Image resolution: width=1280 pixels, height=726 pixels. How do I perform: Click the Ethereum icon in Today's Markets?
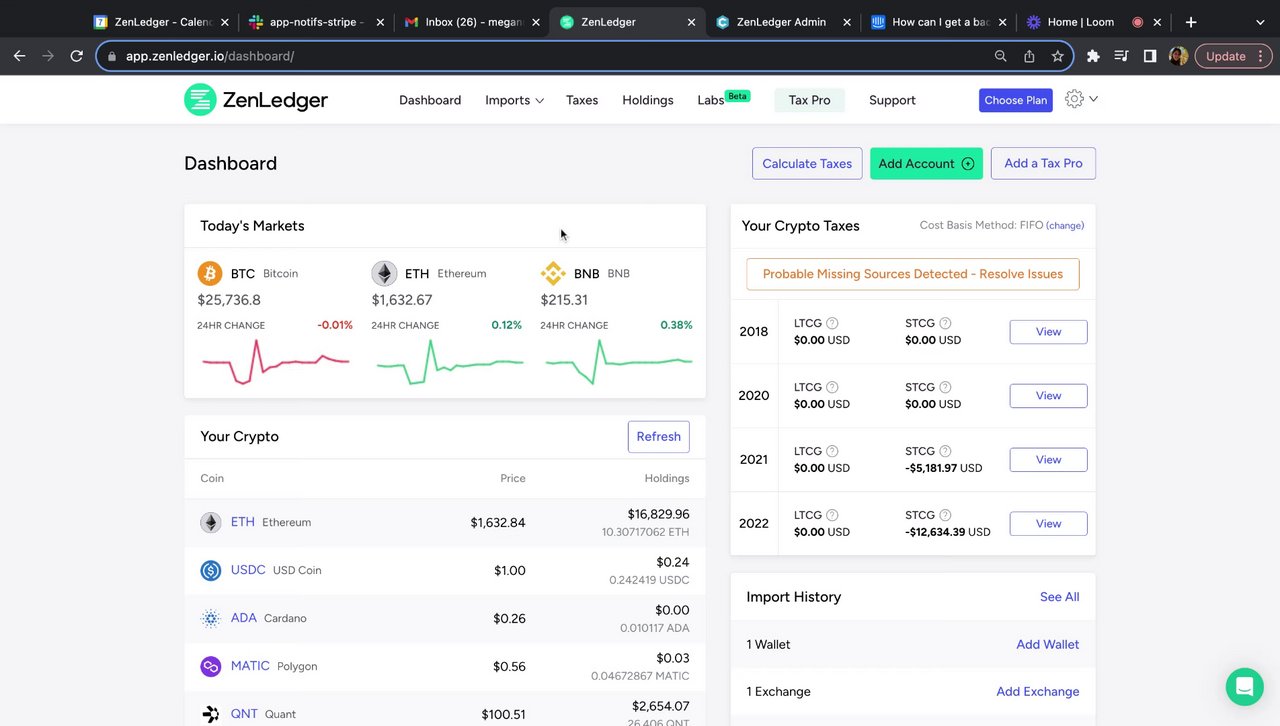tap(384, 273)
